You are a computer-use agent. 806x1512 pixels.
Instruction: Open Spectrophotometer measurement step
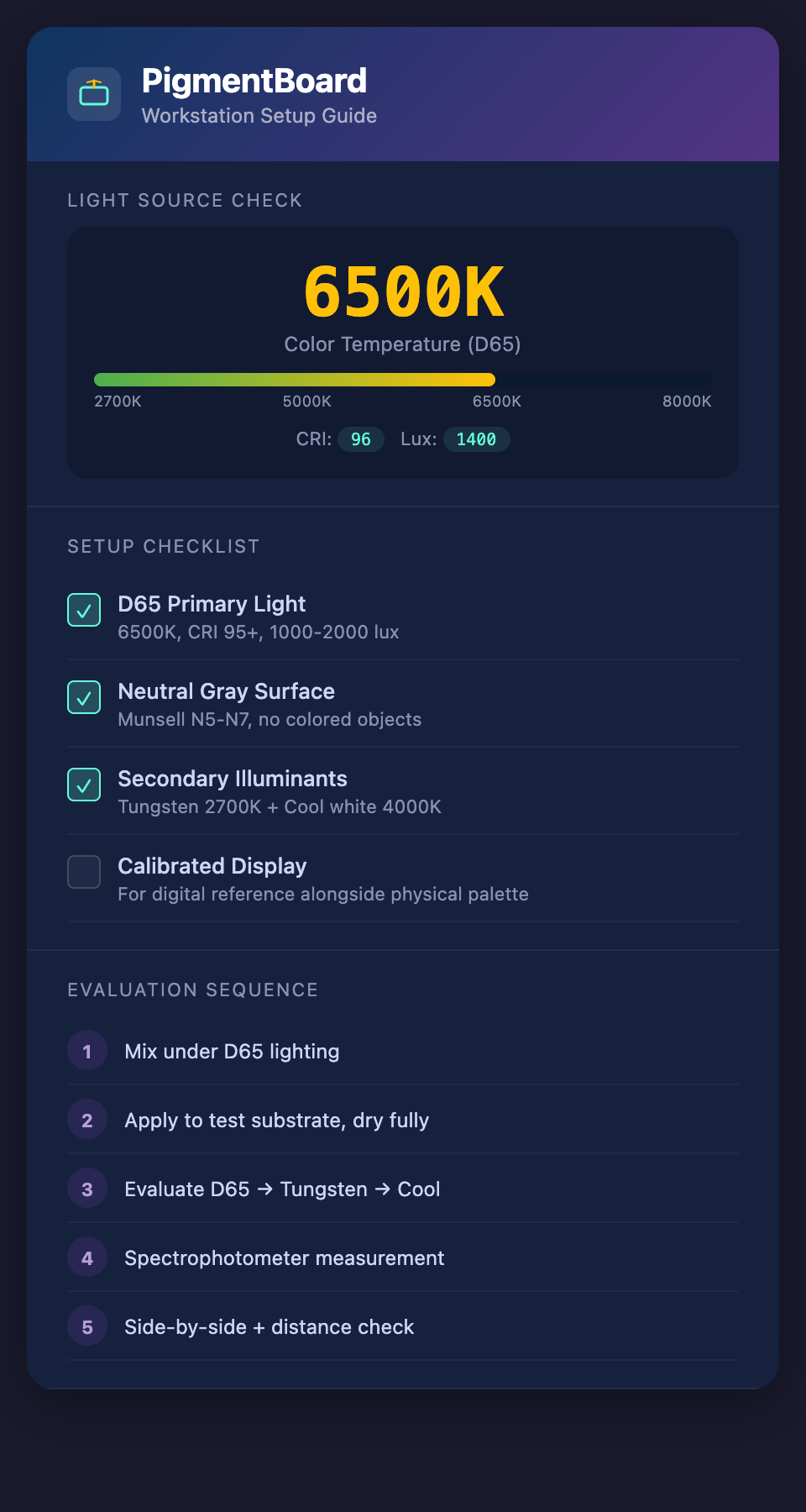tap(284, 1258)
